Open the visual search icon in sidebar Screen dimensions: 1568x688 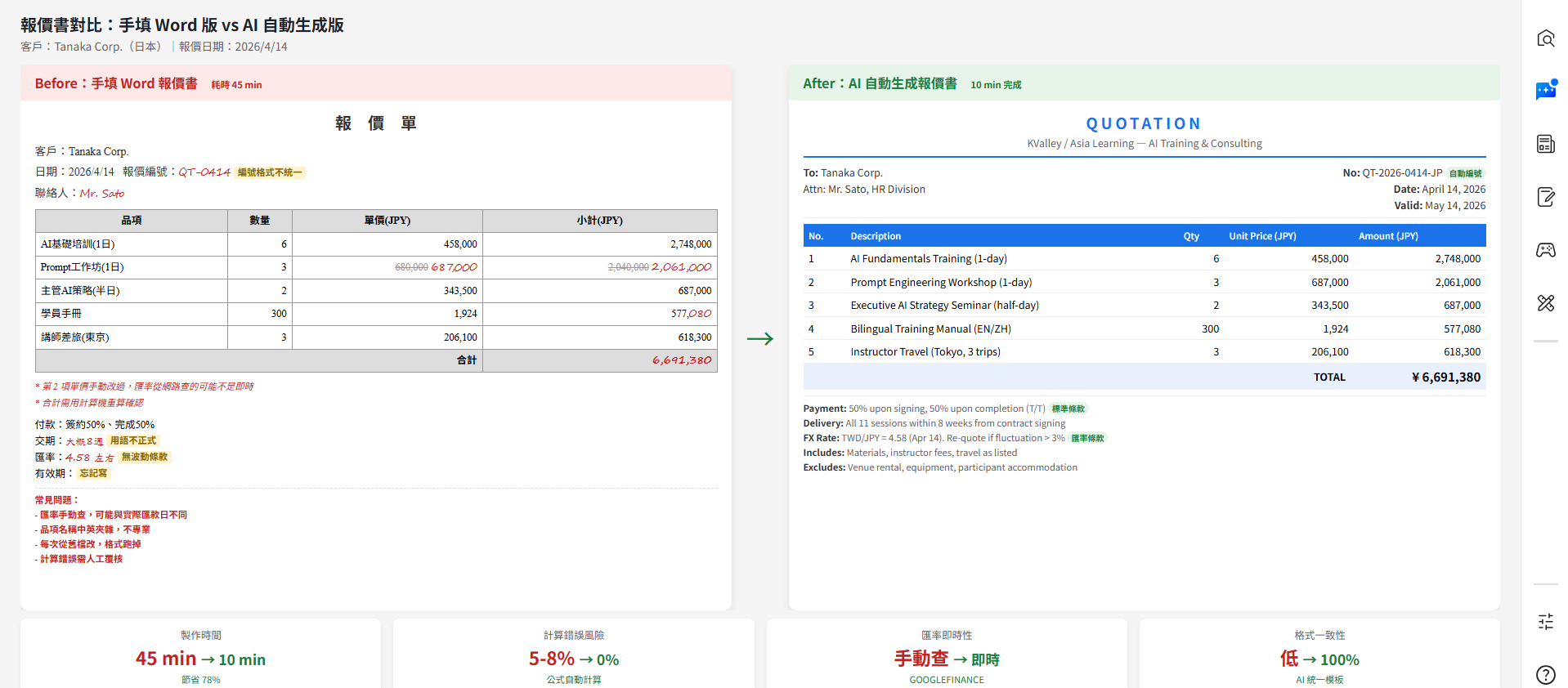pos(1545,38)
